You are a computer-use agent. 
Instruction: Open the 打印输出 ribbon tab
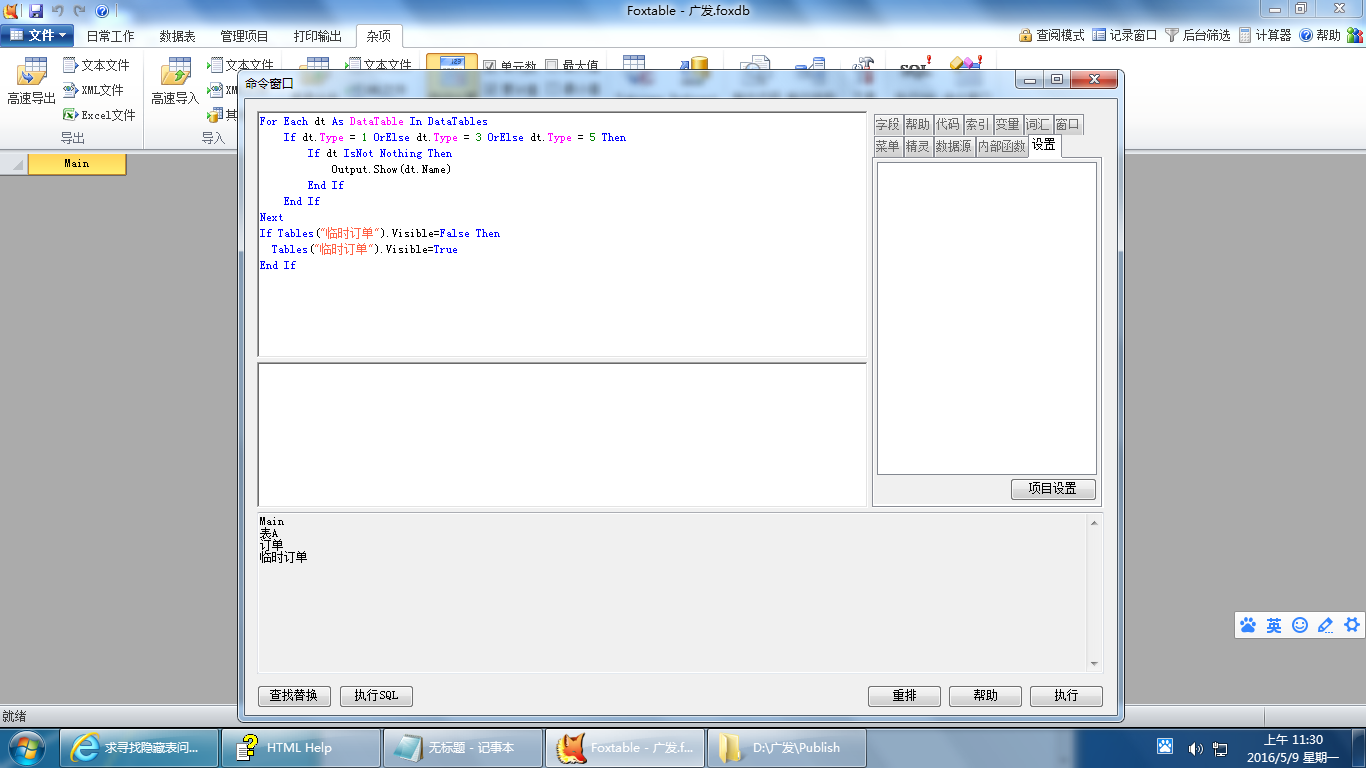[317, 36]
